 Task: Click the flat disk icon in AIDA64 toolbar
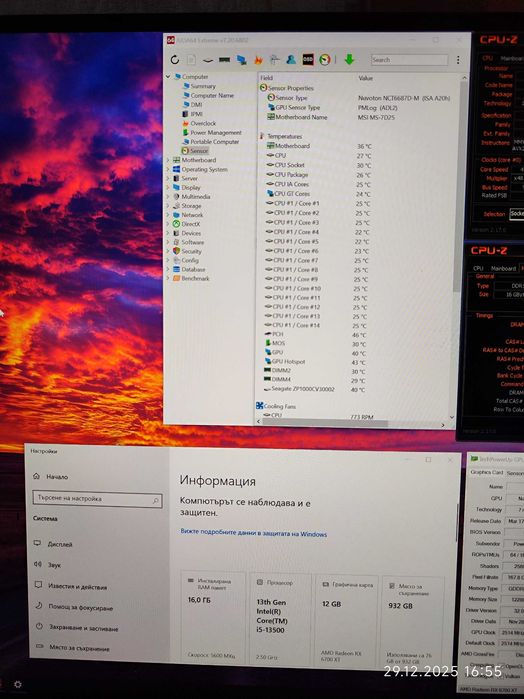(x=208, y=60)
